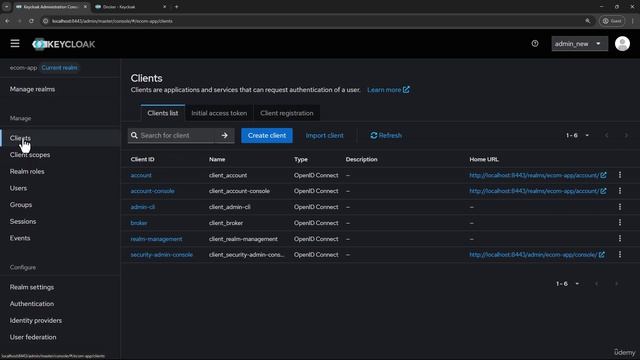Open kebab menu for realm-management client

[x=620, y=239]
